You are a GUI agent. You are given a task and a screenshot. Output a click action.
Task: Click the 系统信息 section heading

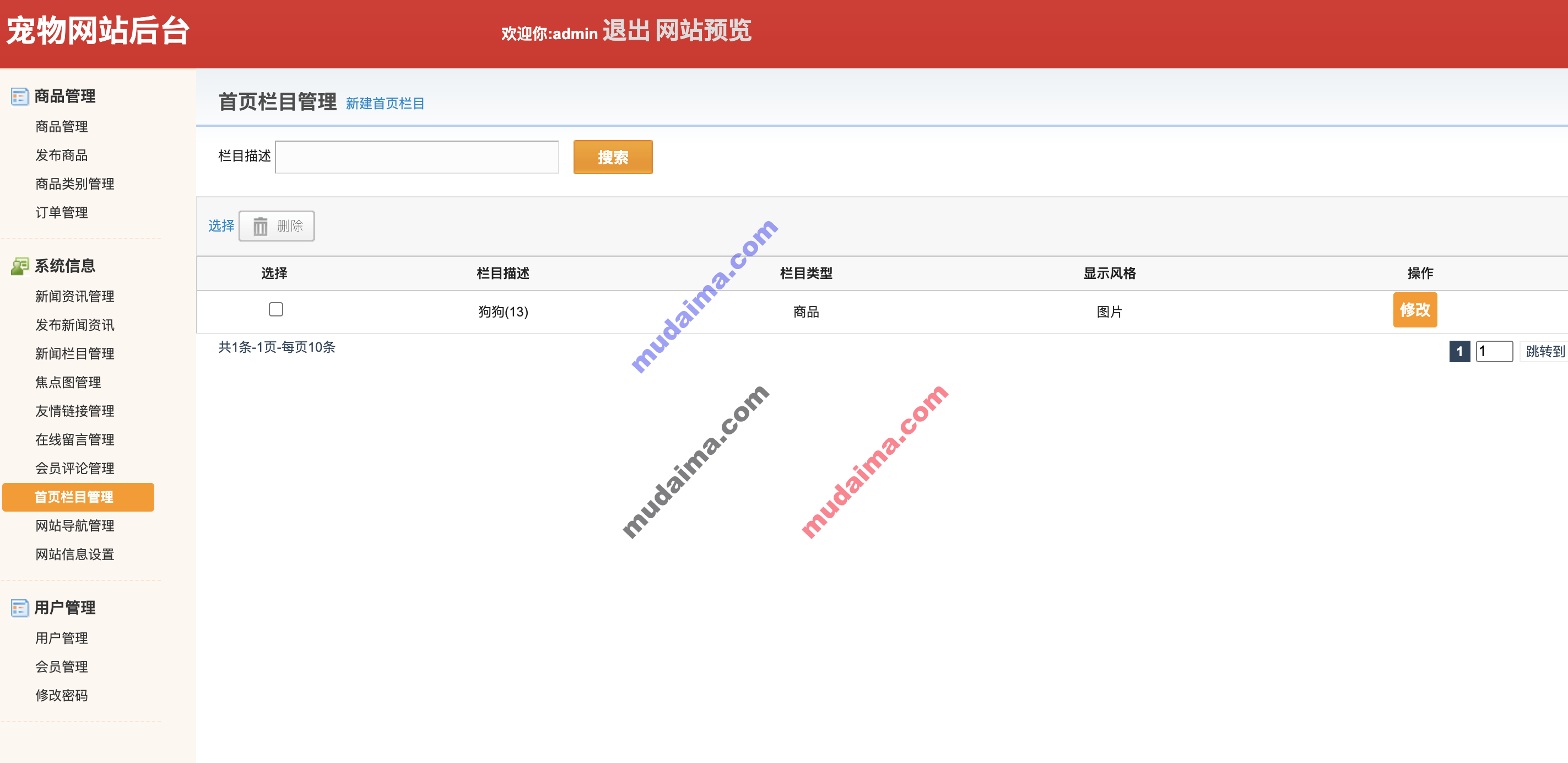tap(65, 266)
